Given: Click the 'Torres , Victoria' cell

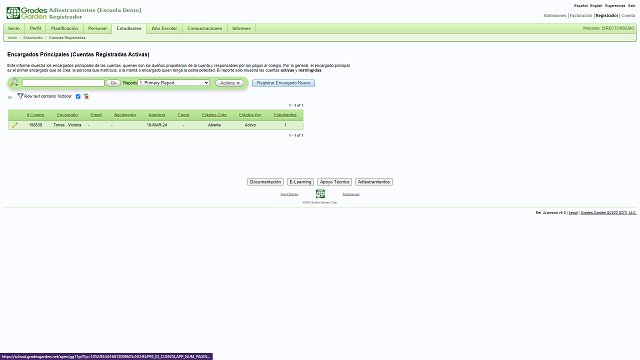Looking at the screenshot, I should (x=67, y=125).
